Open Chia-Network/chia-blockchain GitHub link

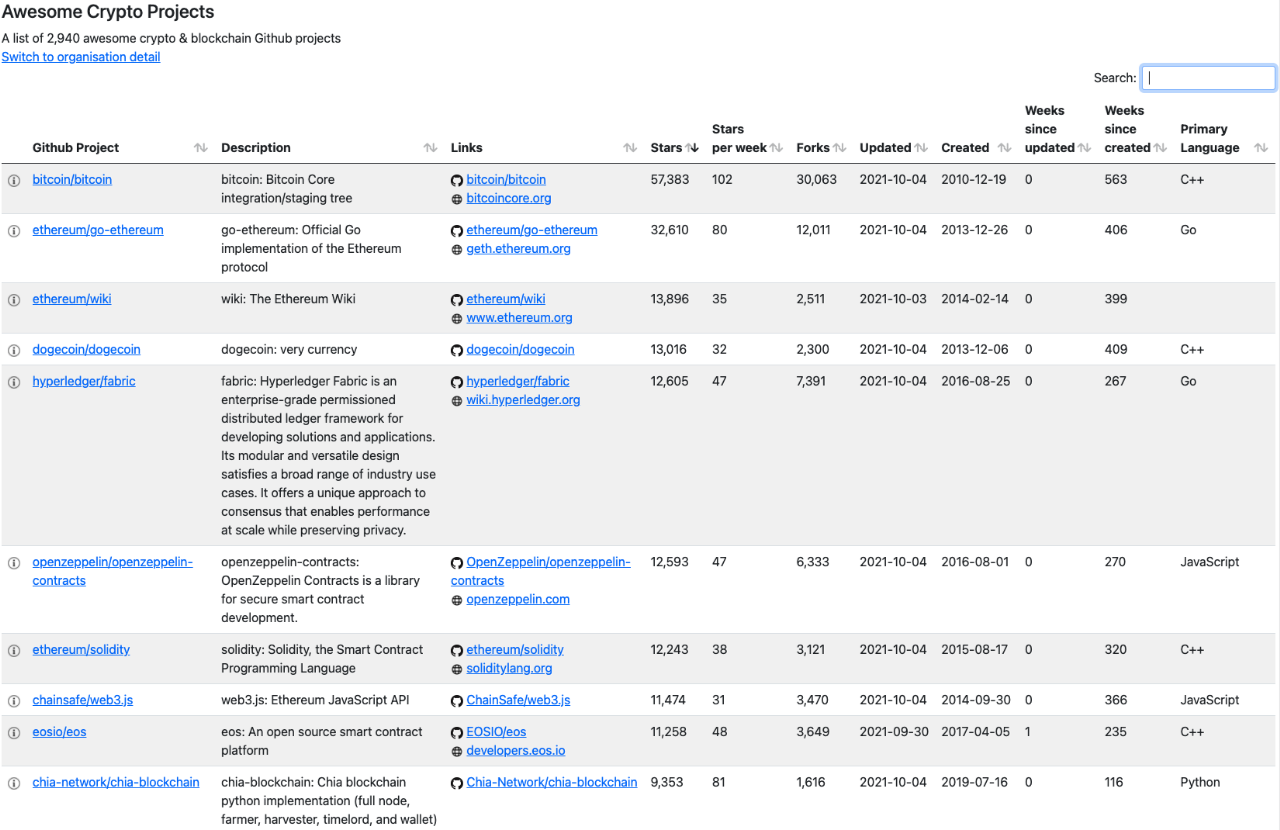pos(552,783)
